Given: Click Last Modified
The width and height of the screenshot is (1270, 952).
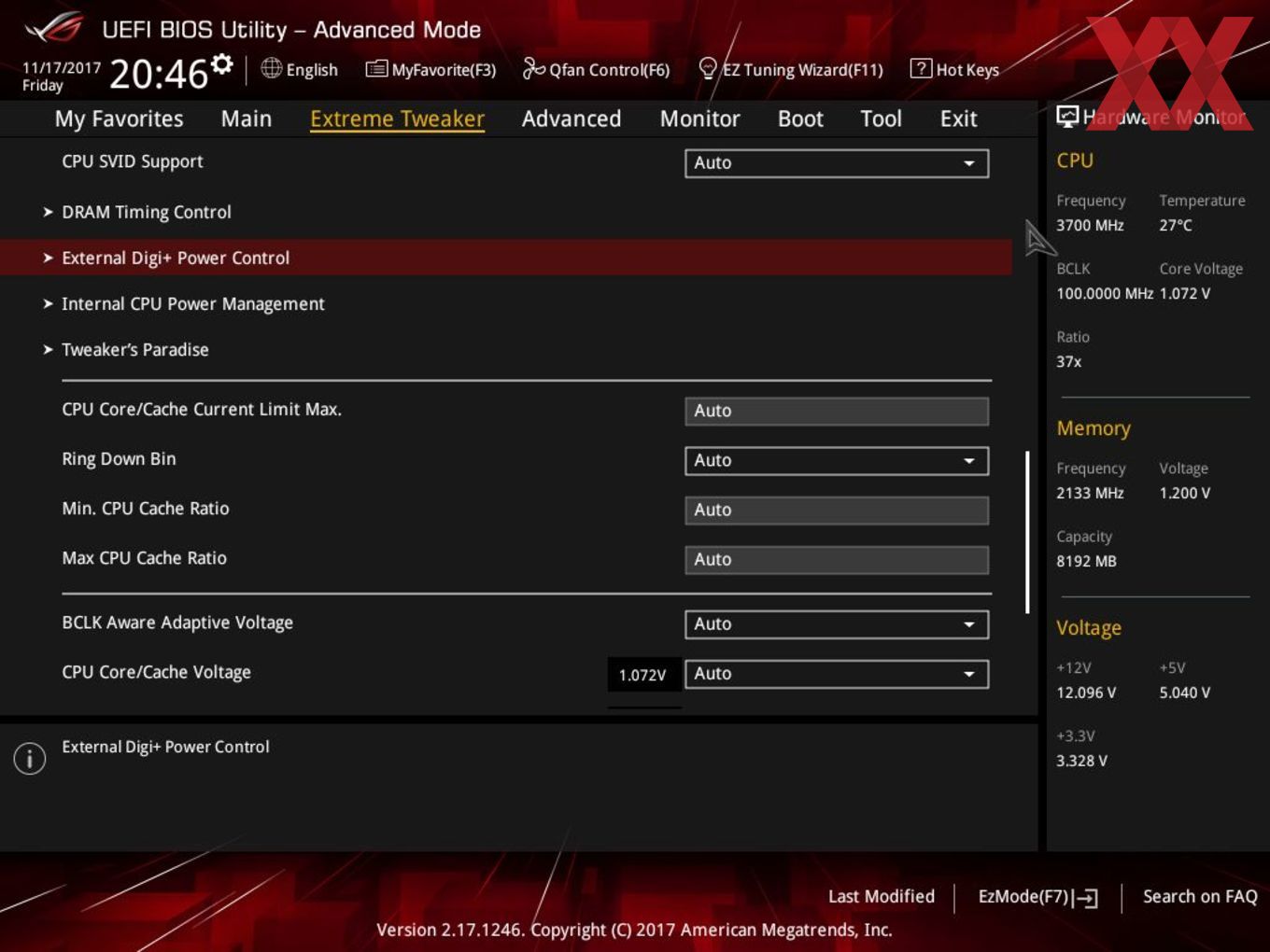Looking at the screenshot, I should click(882, 897).
